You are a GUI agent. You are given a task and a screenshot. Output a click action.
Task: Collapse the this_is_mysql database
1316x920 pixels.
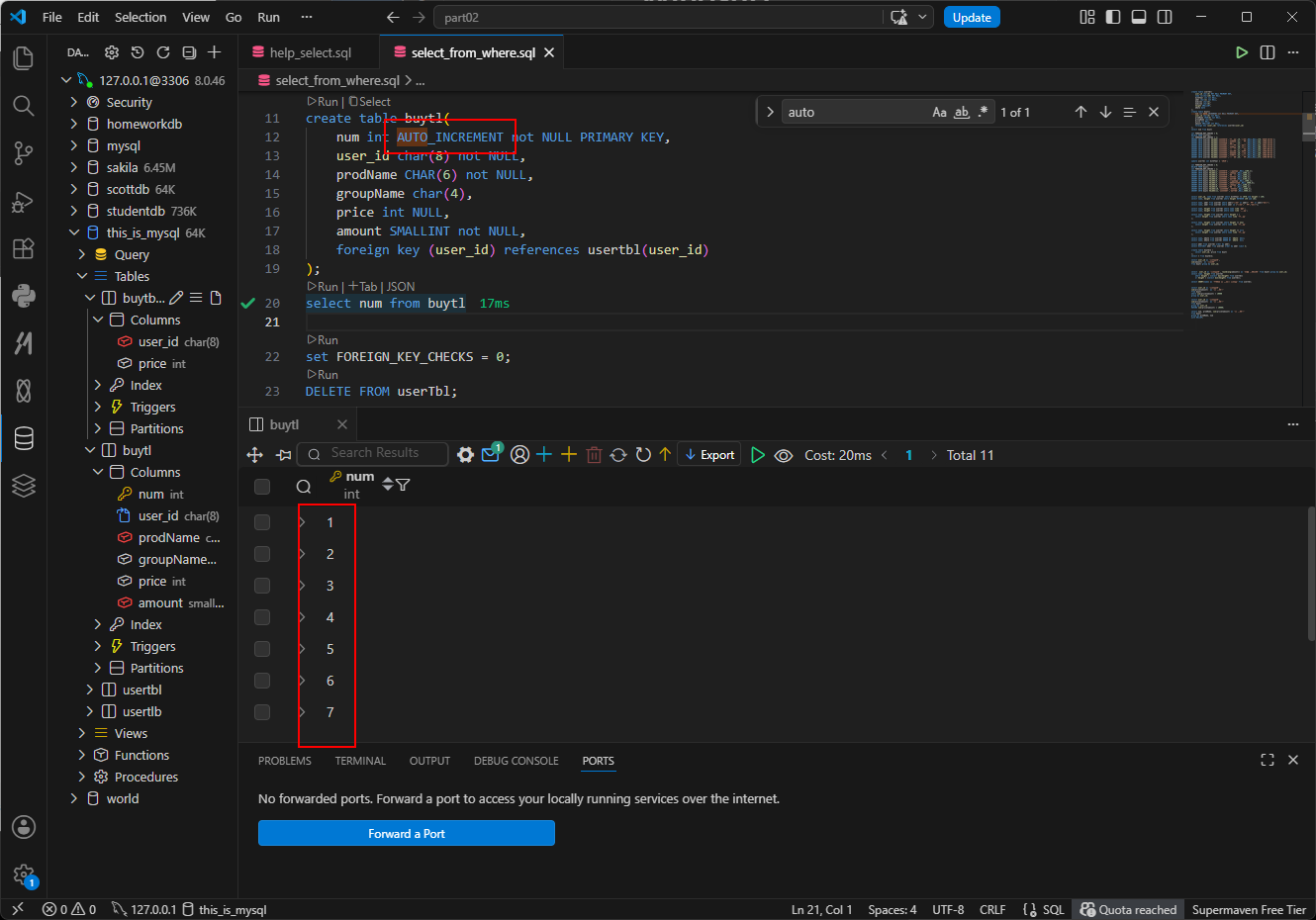pyautogui.click(x=74, y=232)
